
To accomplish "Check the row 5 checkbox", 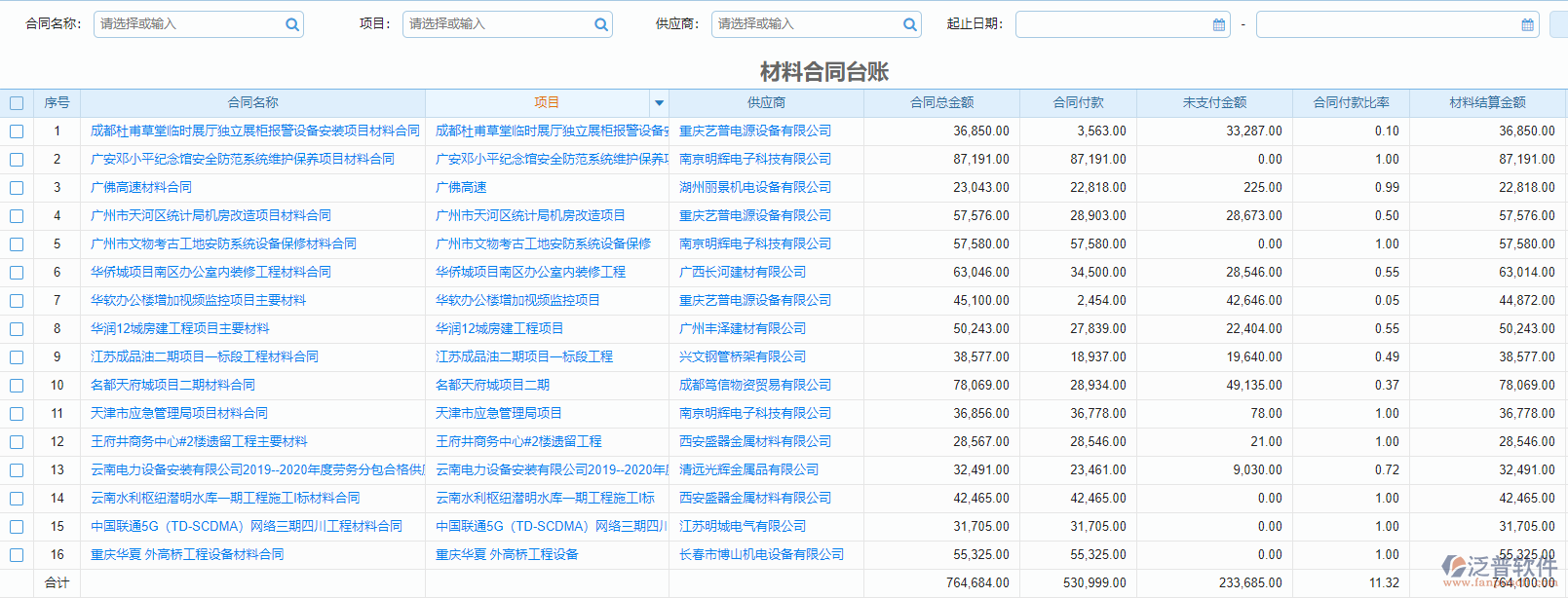I will click(17, 244).
